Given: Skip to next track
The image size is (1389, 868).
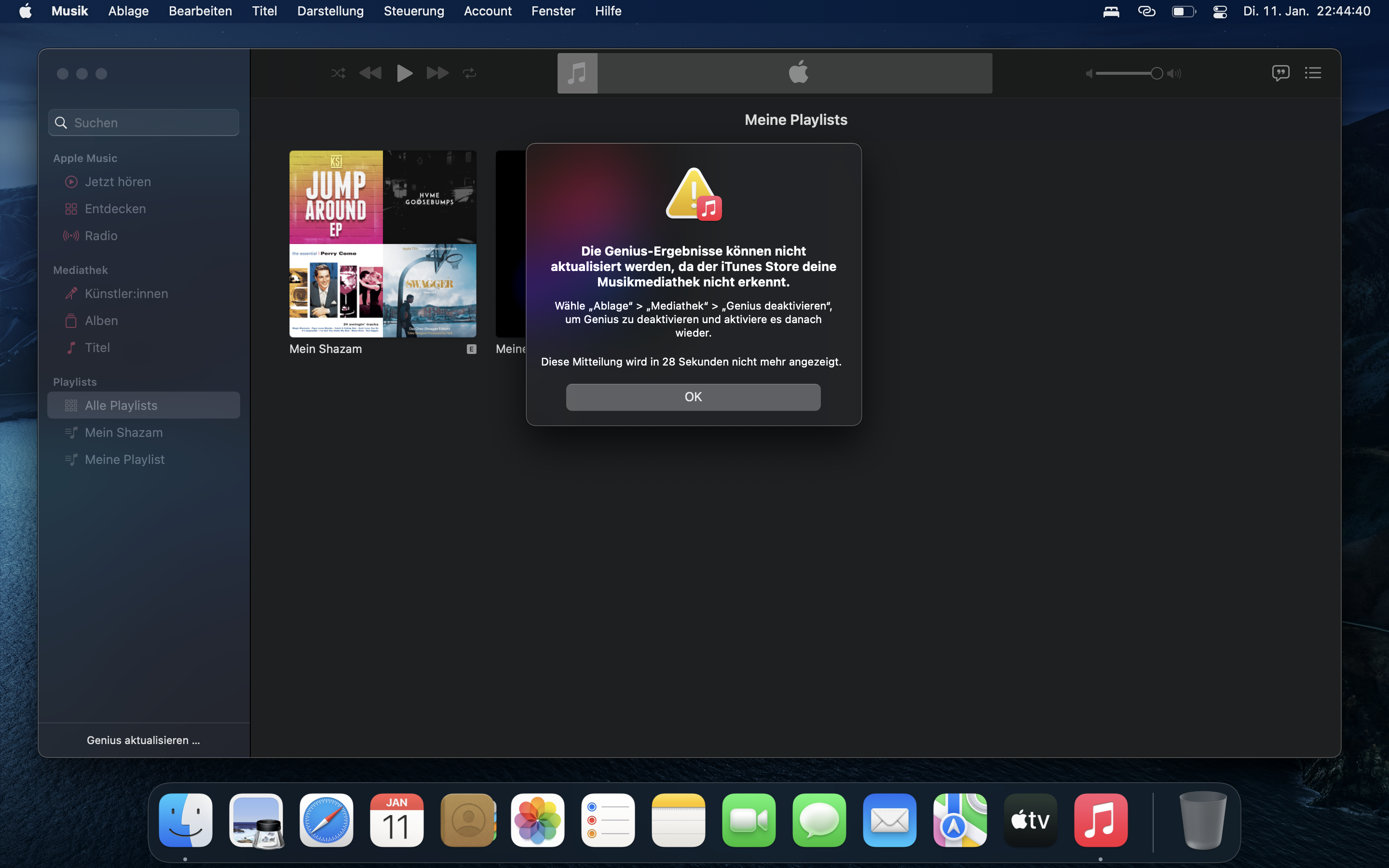Looking at the screenshot, I should (437, 73).
